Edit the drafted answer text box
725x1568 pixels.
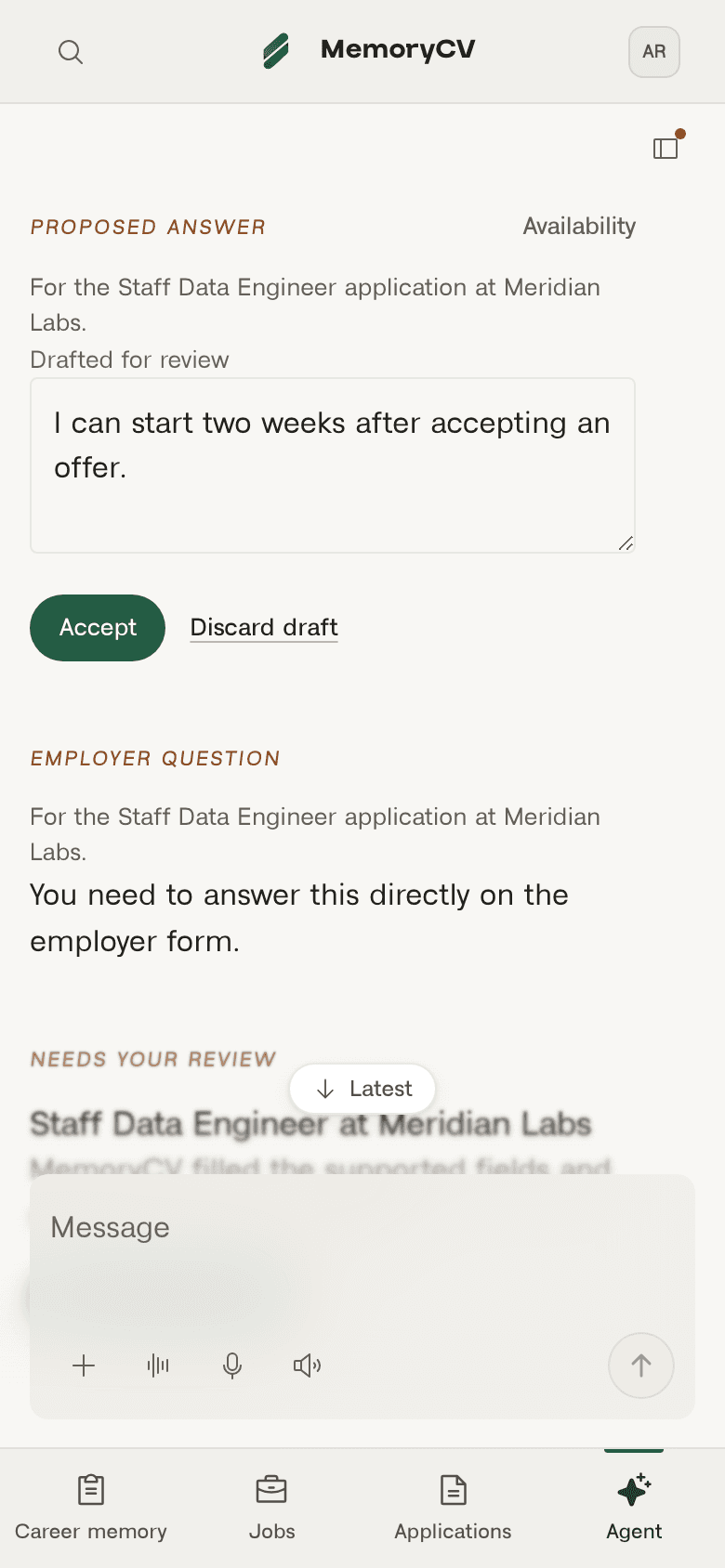pos(333,465)
